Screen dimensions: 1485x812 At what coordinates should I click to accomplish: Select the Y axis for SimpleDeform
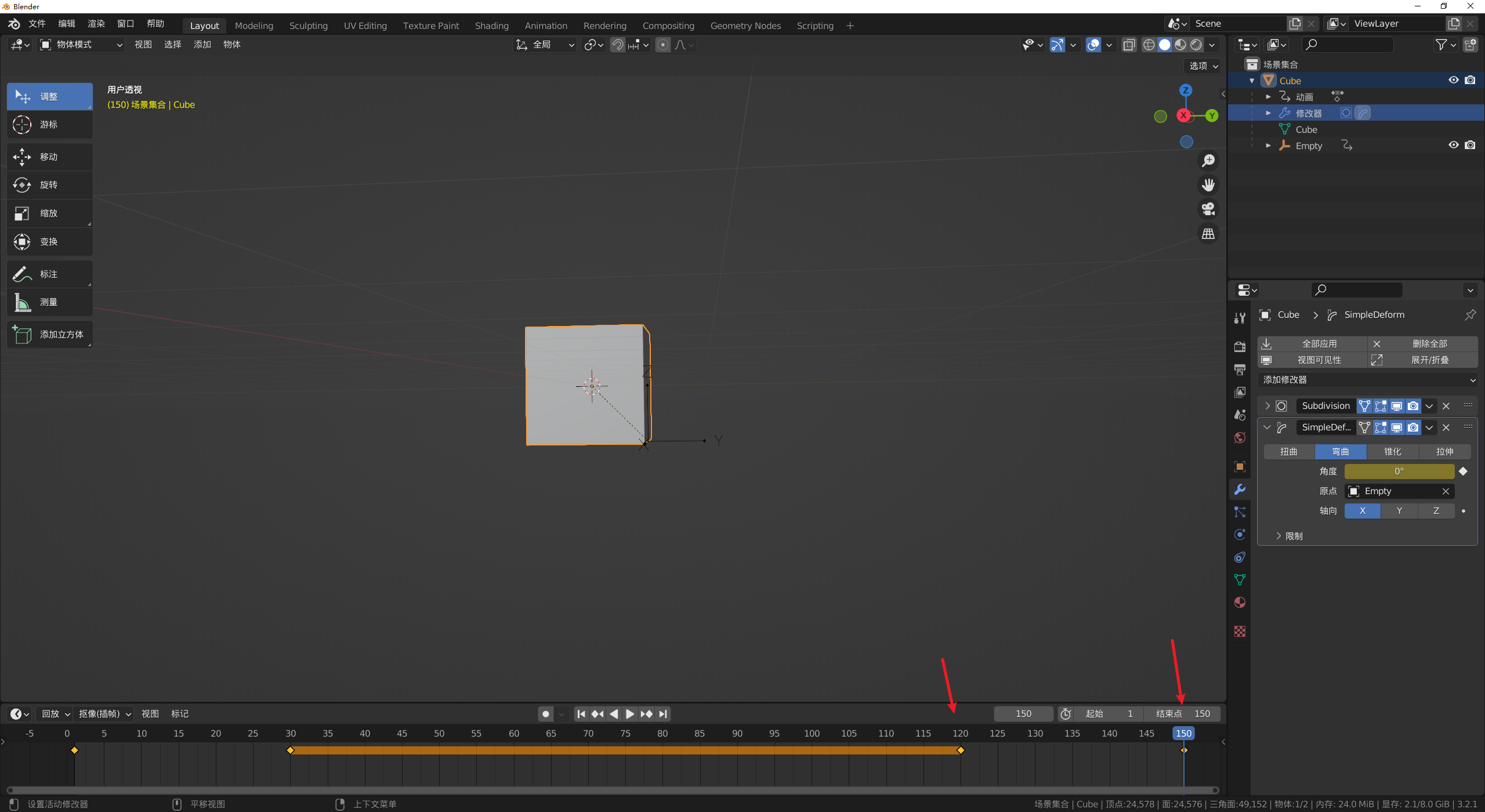coord(1399,511)
